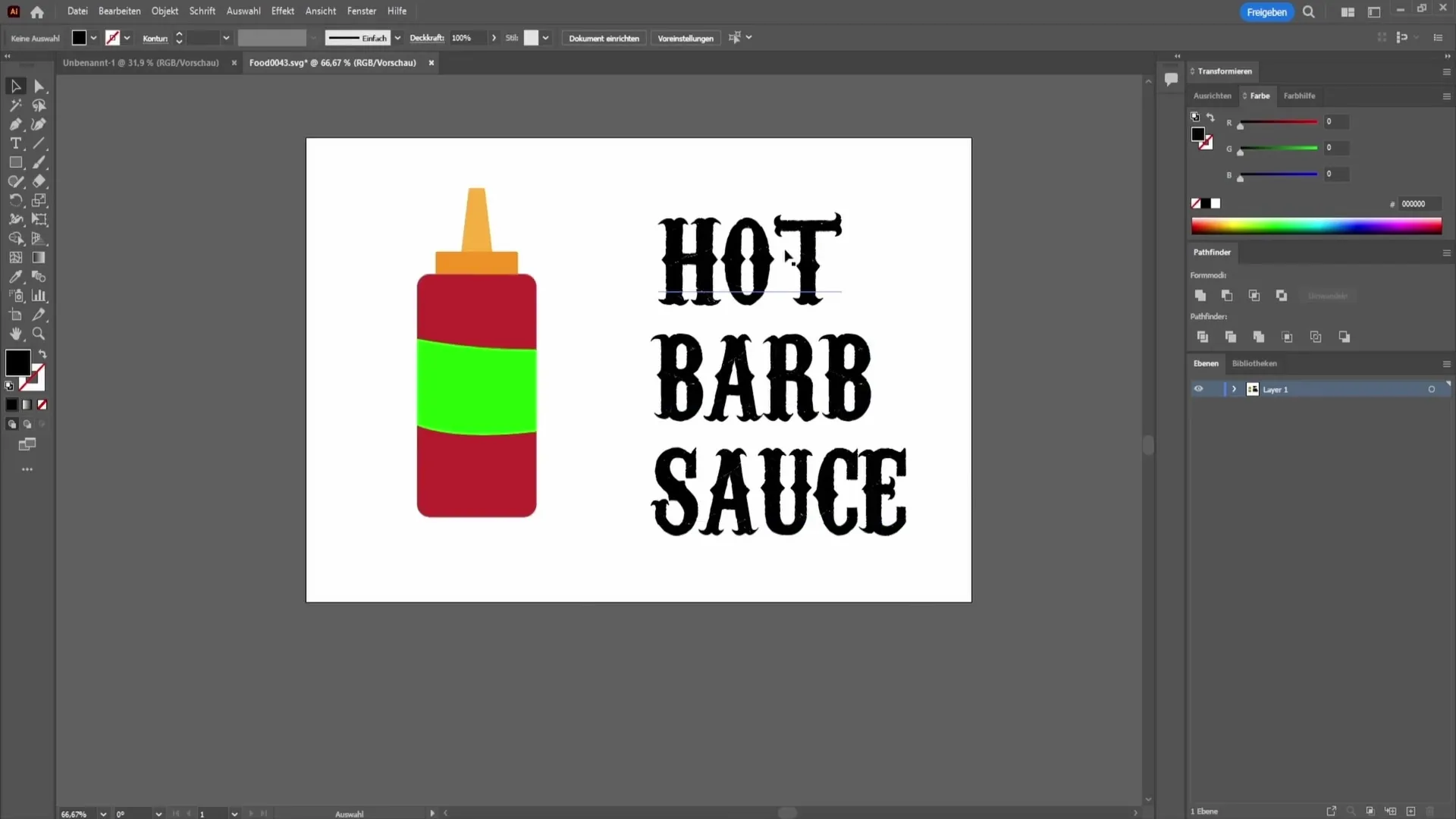Viewport: 1456px width, 819px height.
Task: Select the Artboard tool
Action: tap(15, 315)
